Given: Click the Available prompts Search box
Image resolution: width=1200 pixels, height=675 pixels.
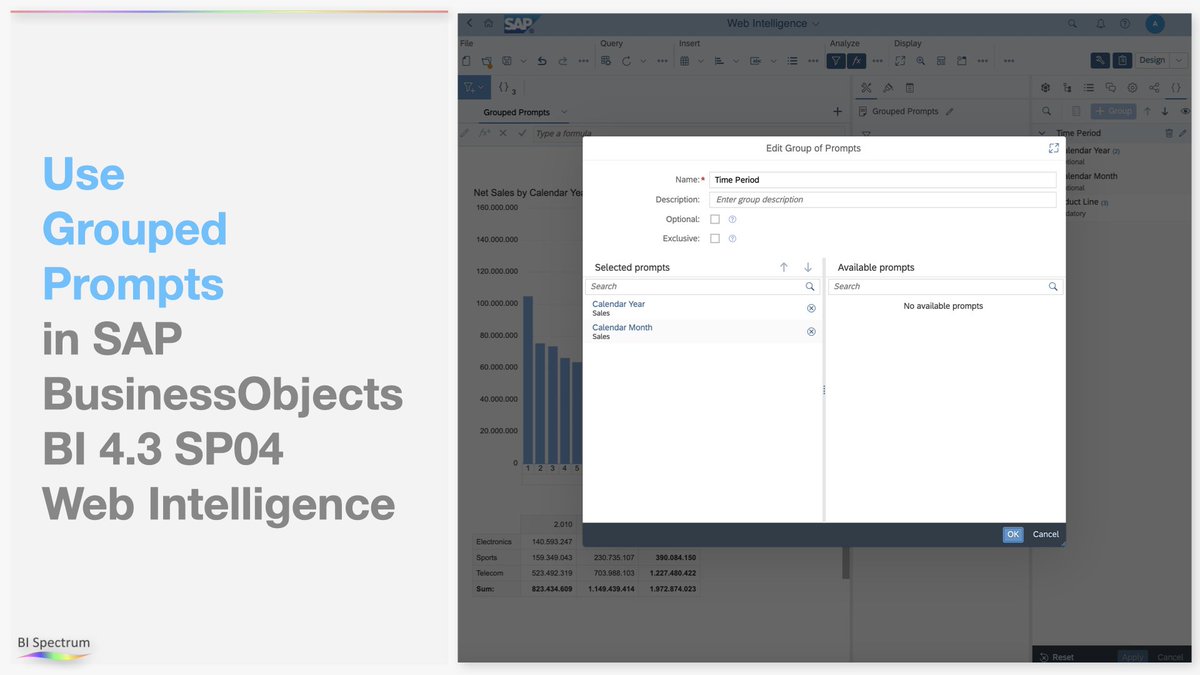Looking at the screenshot, I should (x=946, y=286).
